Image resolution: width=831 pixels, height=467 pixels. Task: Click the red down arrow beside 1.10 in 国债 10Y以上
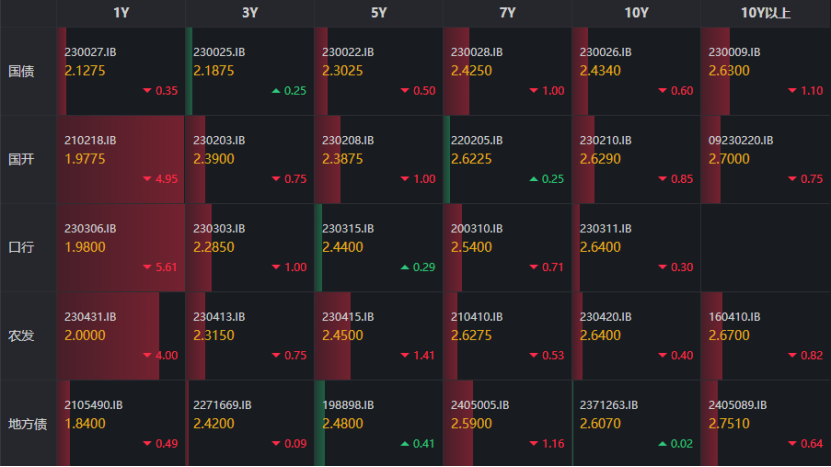tap(792, 91)
